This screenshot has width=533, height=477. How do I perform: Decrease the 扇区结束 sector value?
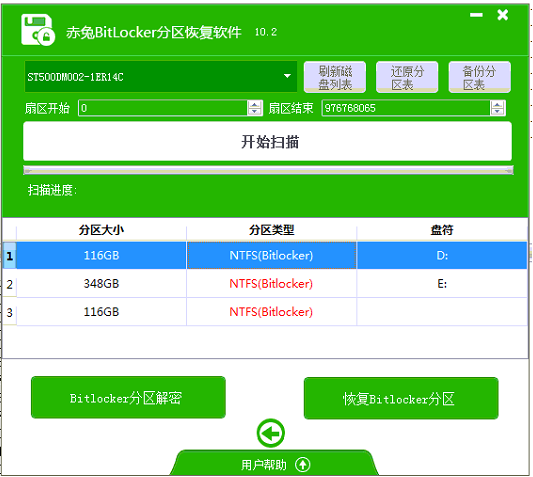click(x=497, y=112)
